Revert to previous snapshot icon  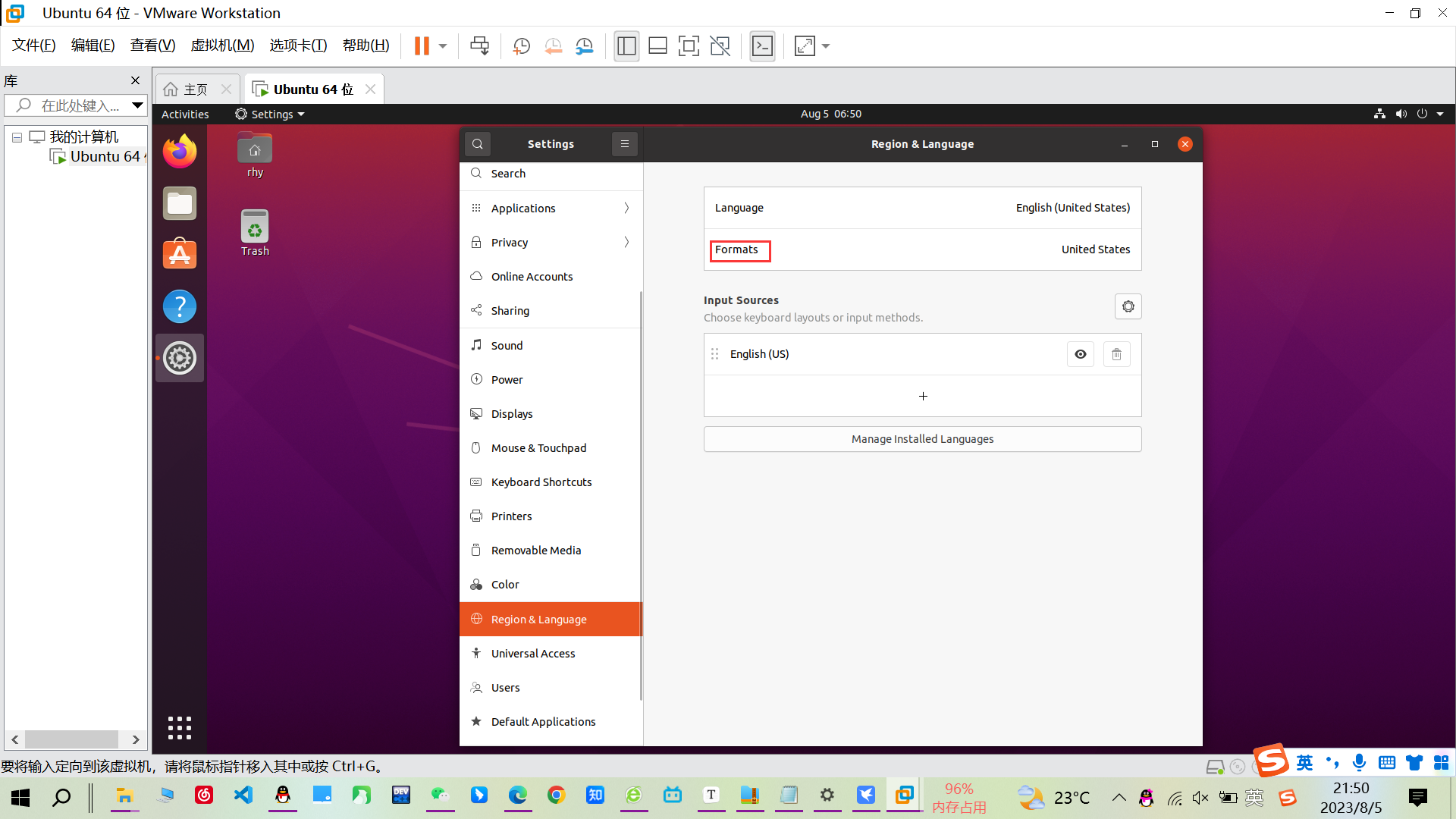(x=553, y=46)
